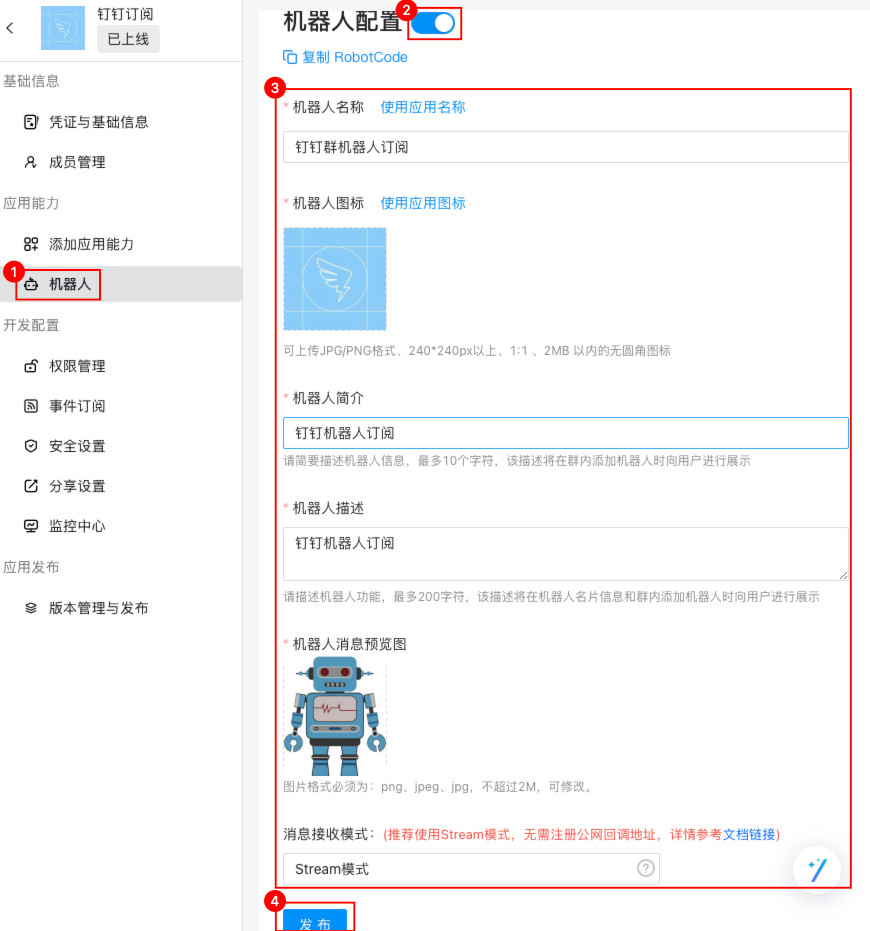Open 分享设置 menu item
870x931 pixels.
point(121,486)
